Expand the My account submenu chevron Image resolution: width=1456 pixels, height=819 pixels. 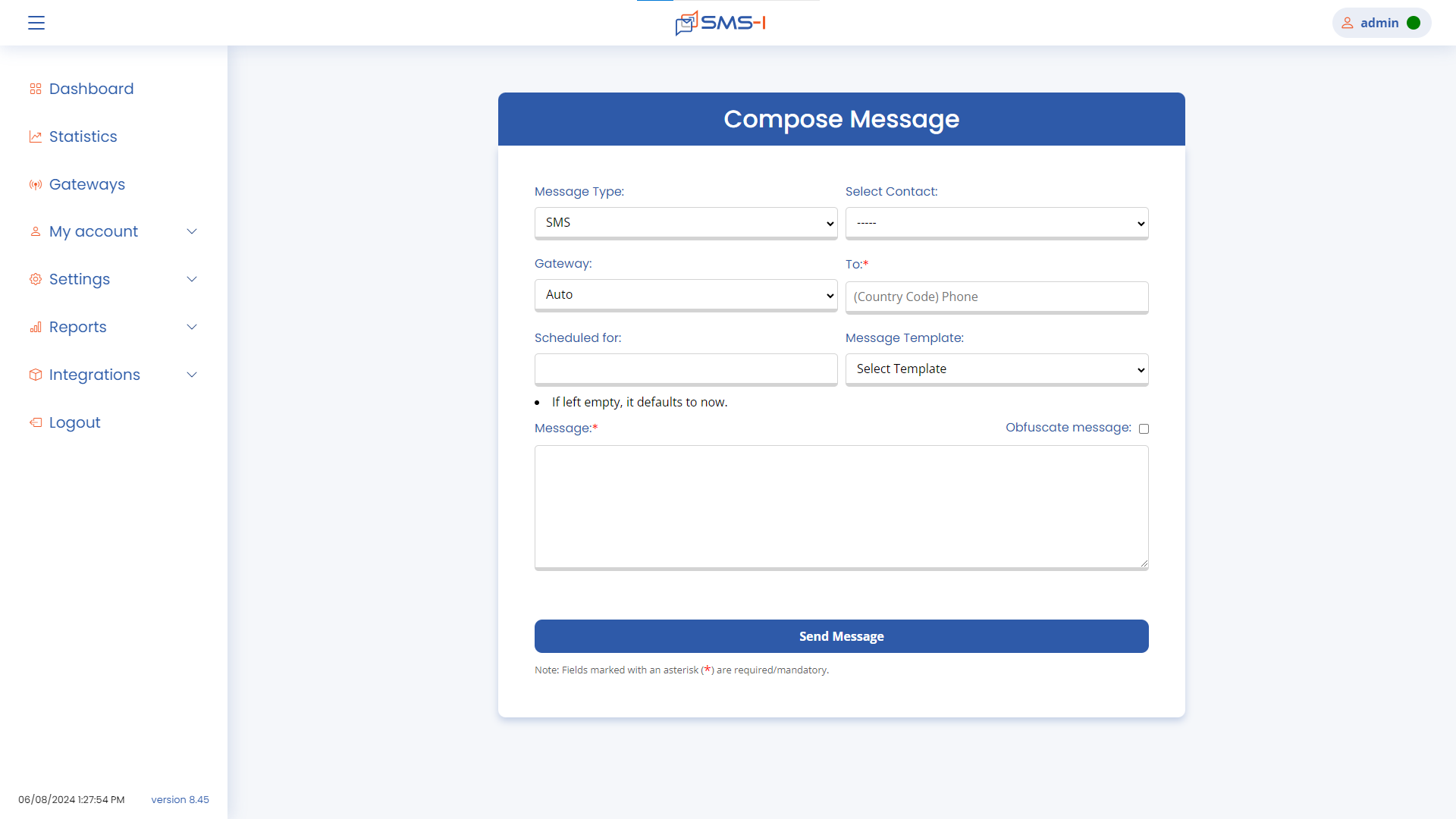(x=192, y=231)
